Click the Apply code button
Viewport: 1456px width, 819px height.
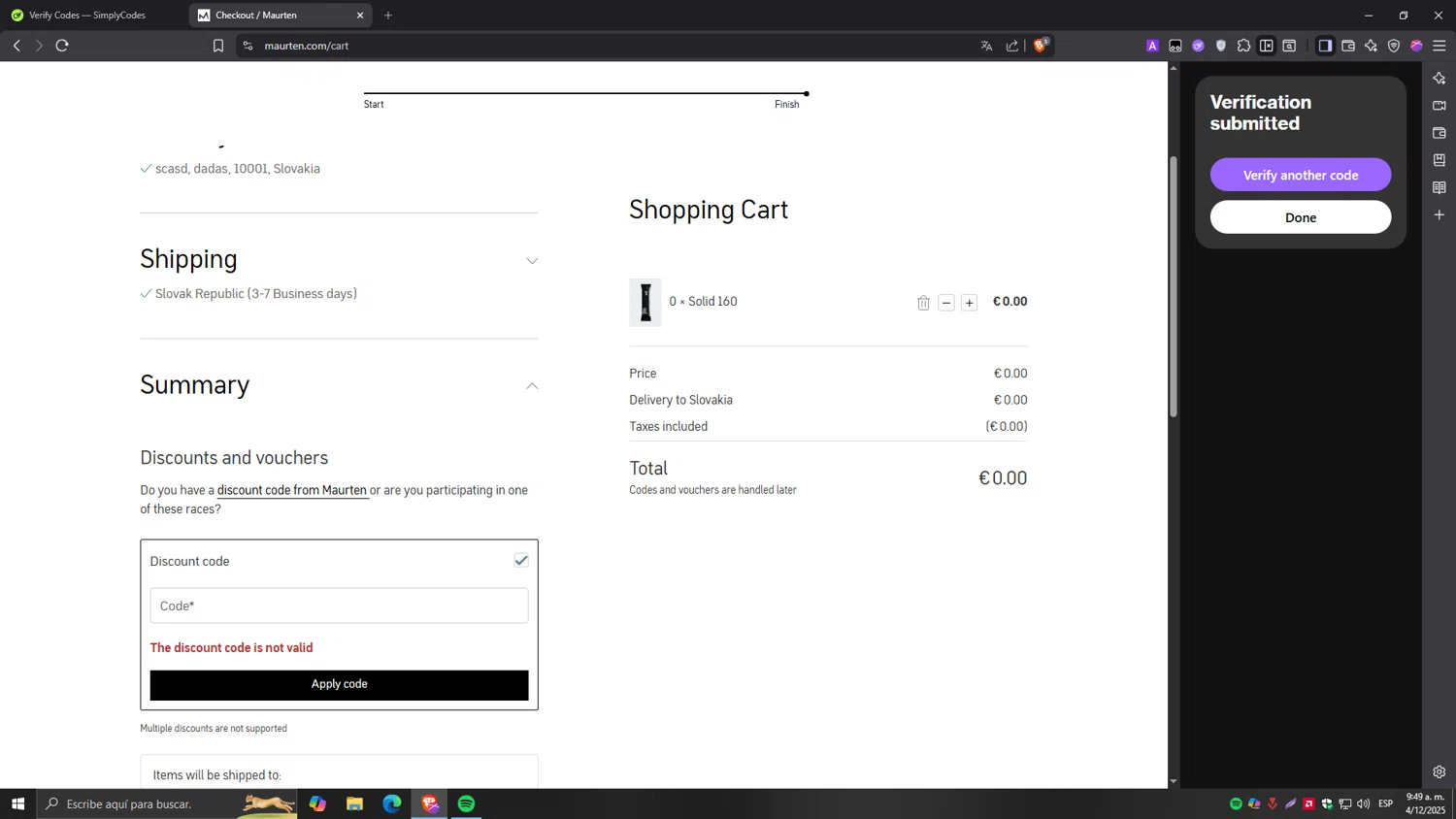pos(339,685)
